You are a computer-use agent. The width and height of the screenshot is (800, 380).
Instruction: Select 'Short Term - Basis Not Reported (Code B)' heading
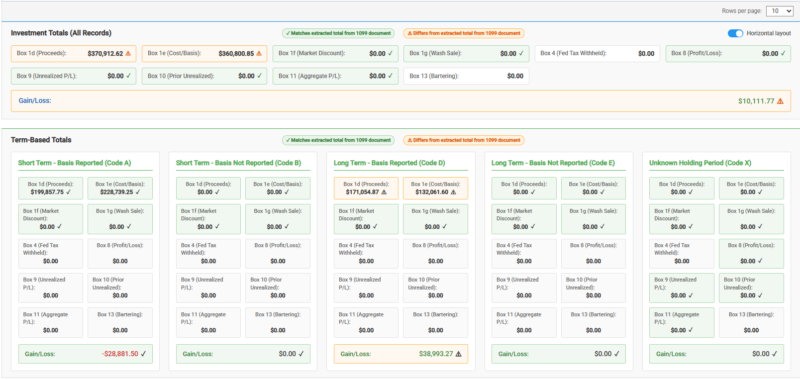pyautogui.click(x=238, y=163)
